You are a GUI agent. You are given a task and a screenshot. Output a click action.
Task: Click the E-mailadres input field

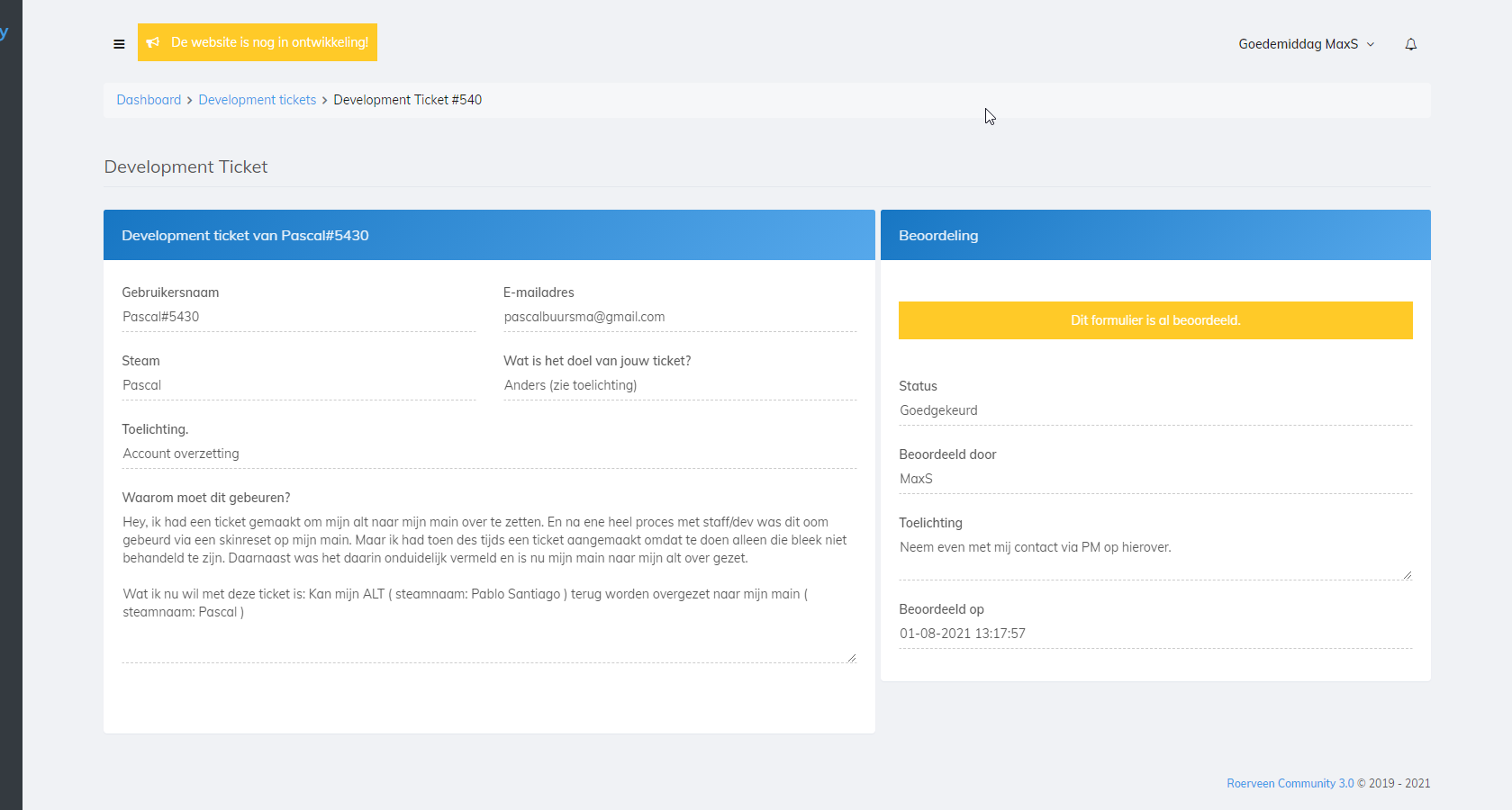tap(679, 317)
